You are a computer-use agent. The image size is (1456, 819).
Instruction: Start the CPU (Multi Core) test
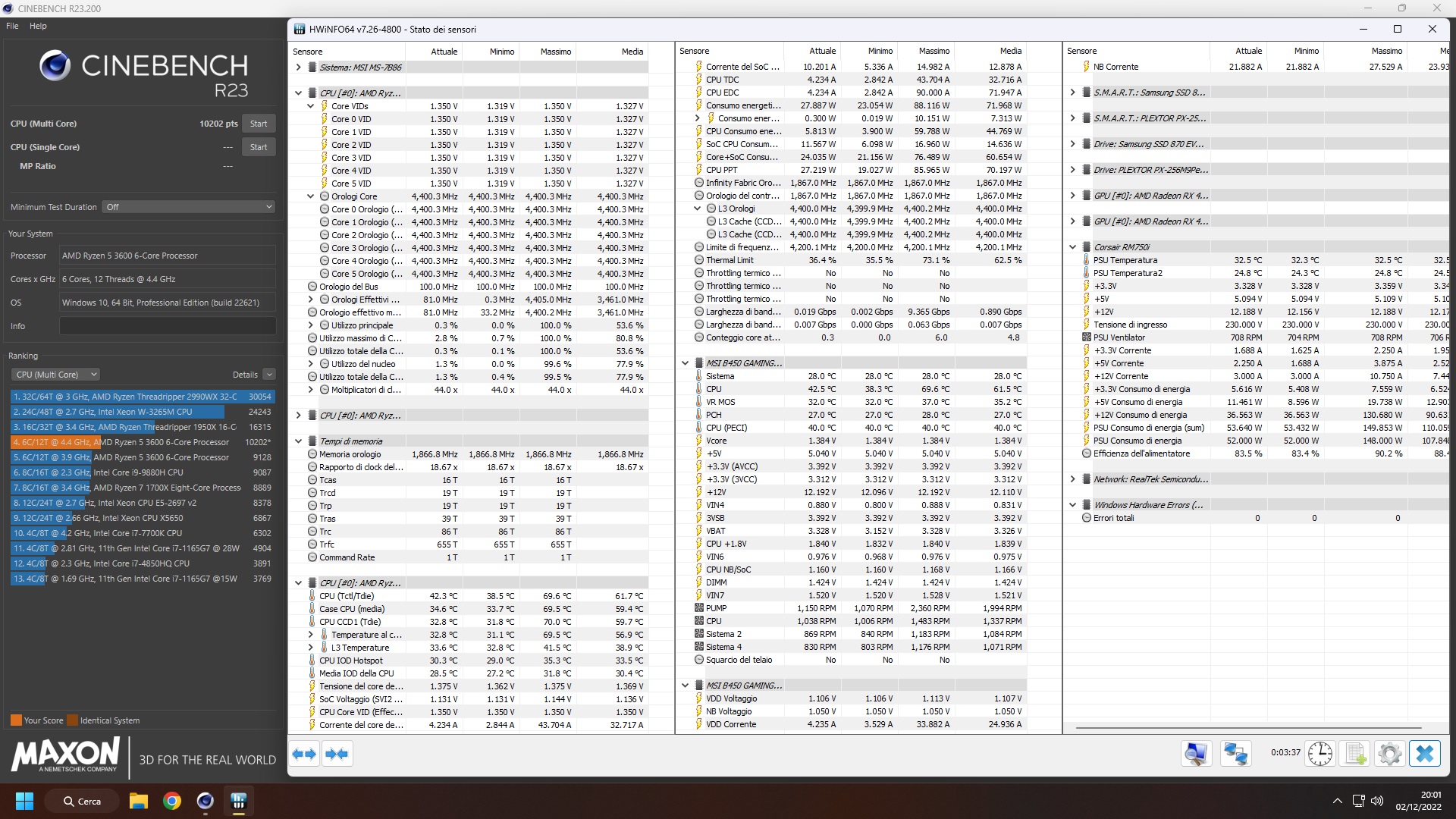pyautogui.click(x=259, y=124)
